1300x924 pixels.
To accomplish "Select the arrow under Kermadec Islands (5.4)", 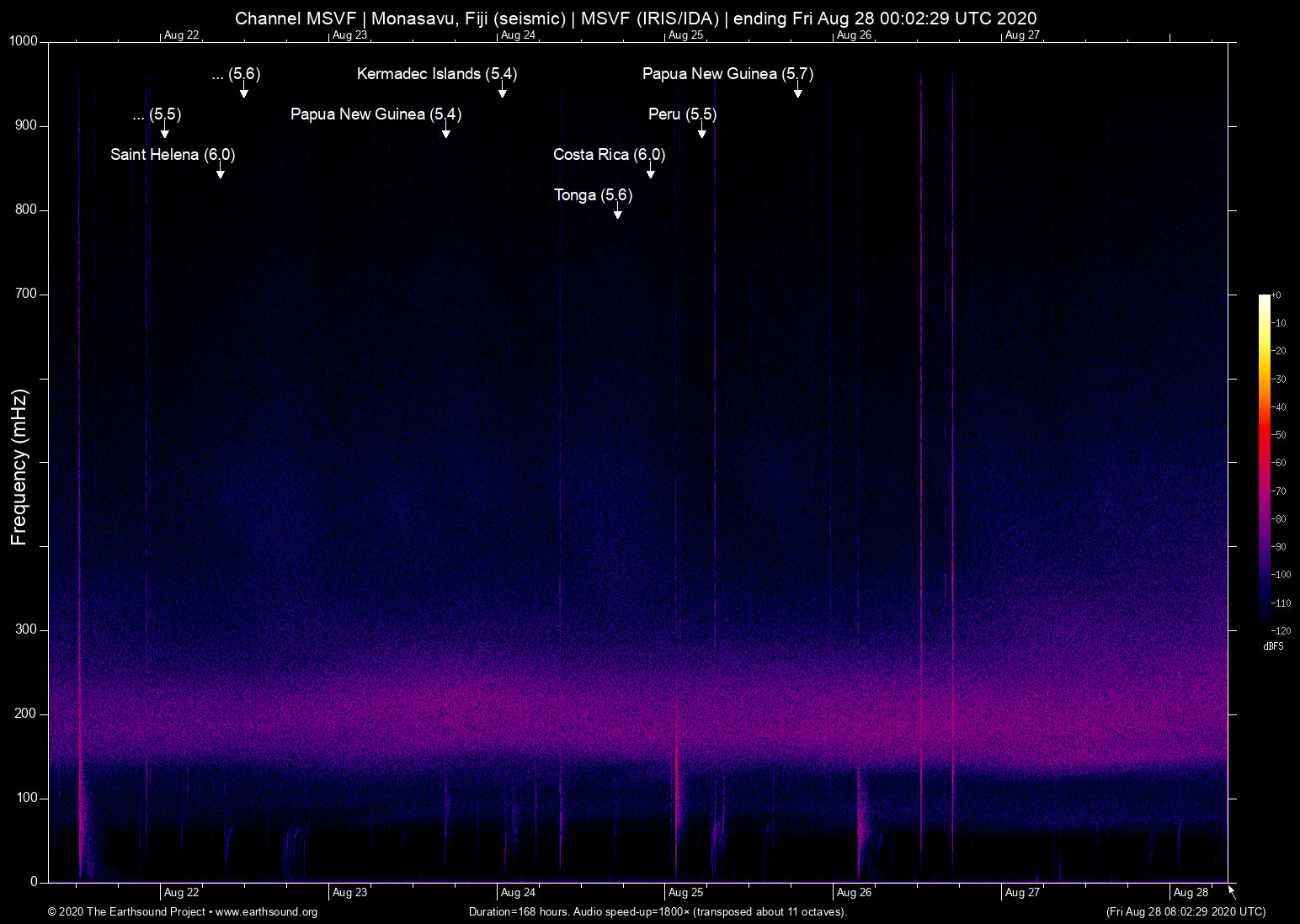I will [x=503, y=92].
